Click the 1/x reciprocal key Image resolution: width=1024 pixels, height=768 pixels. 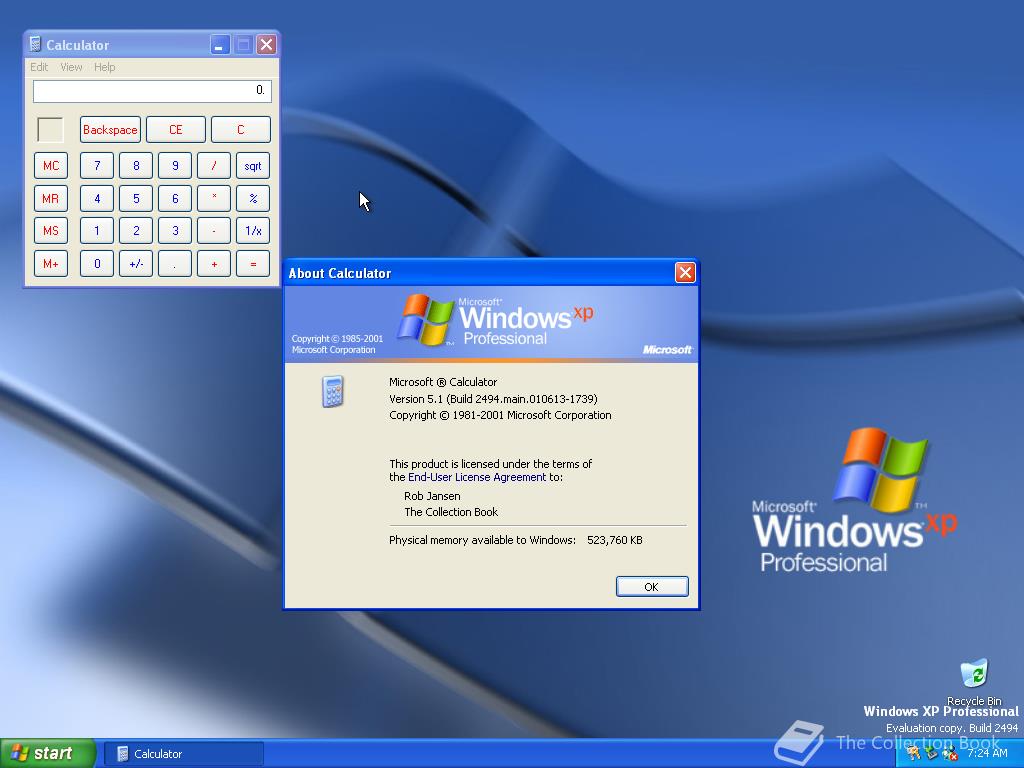(x=253, y=231)
